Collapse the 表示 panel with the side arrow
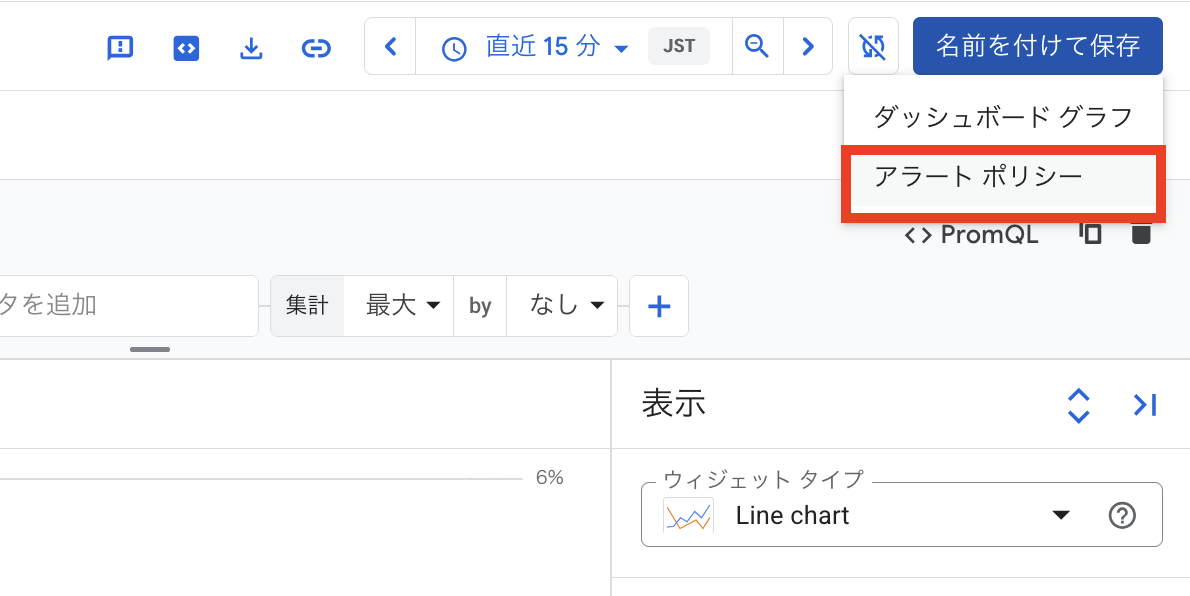This screenshot has height=596, width=1190. (x=1145, y=405)
